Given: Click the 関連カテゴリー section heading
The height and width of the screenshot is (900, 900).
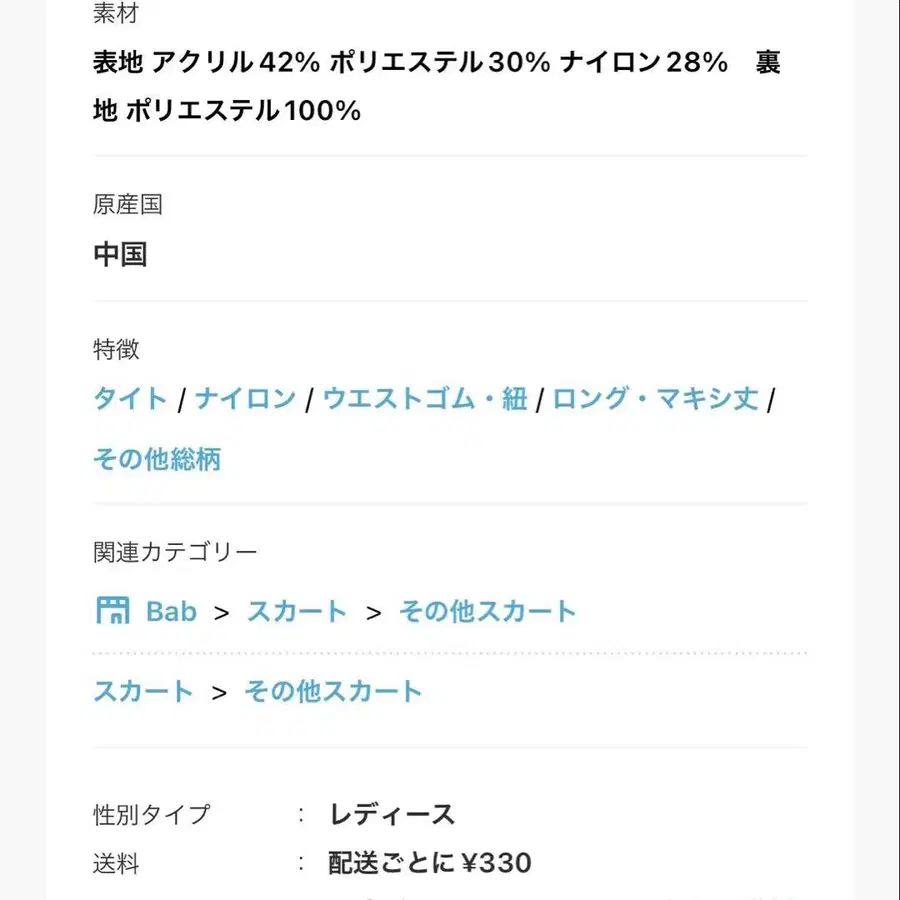Looking at the screenshot, I should coord(175,551).
